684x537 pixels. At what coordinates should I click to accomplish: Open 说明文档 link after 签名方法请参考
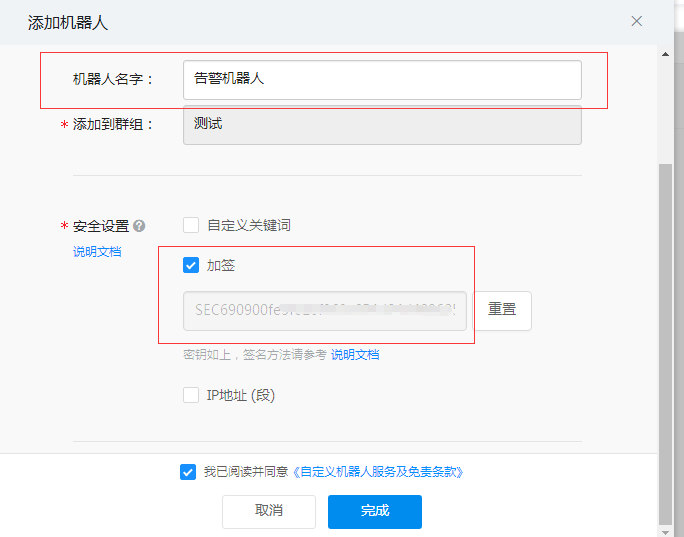click(x=355, y=355)
